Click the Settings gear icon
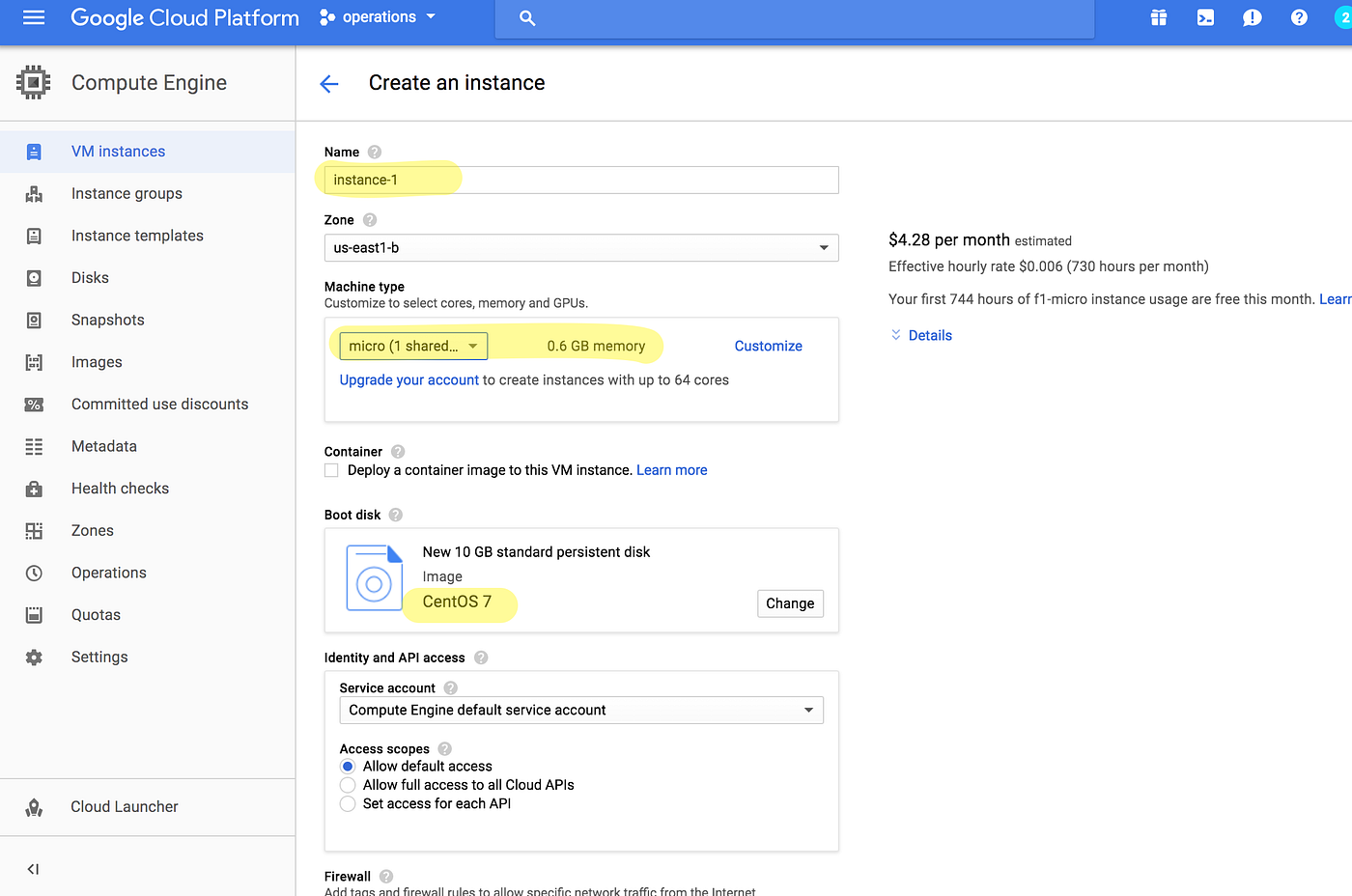Screen dimensions: 1352x896 pos(34,658)
